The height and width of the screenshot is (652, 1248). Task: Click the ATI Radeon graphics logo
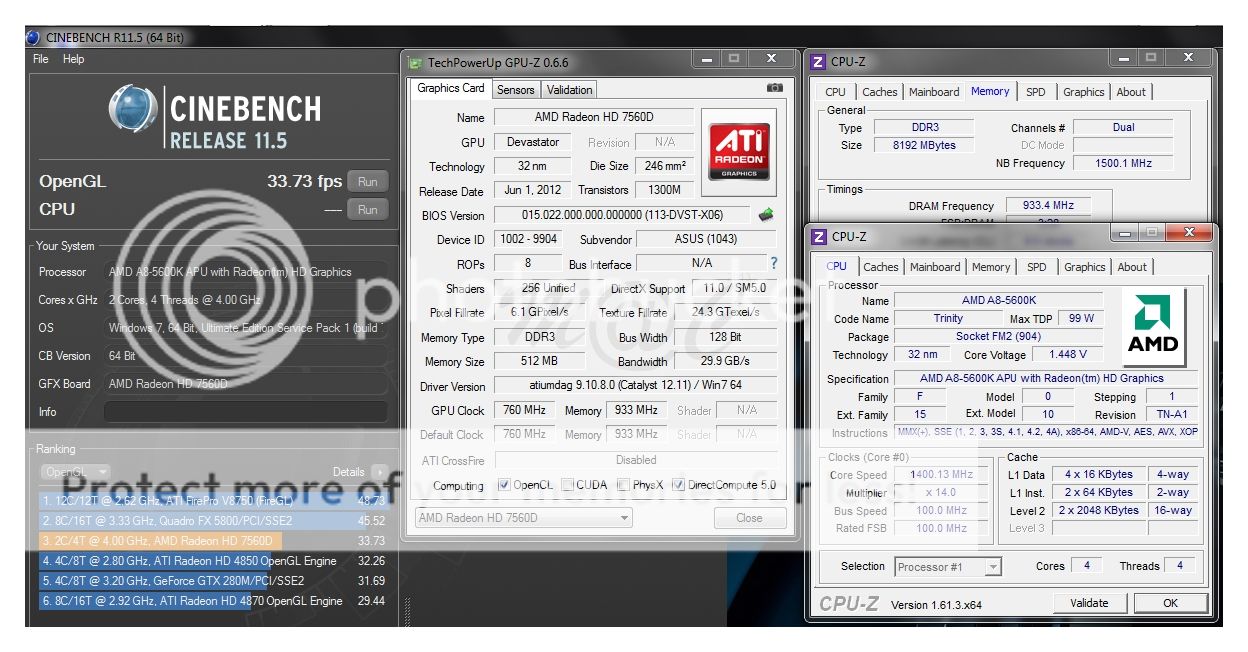point(740,151)
